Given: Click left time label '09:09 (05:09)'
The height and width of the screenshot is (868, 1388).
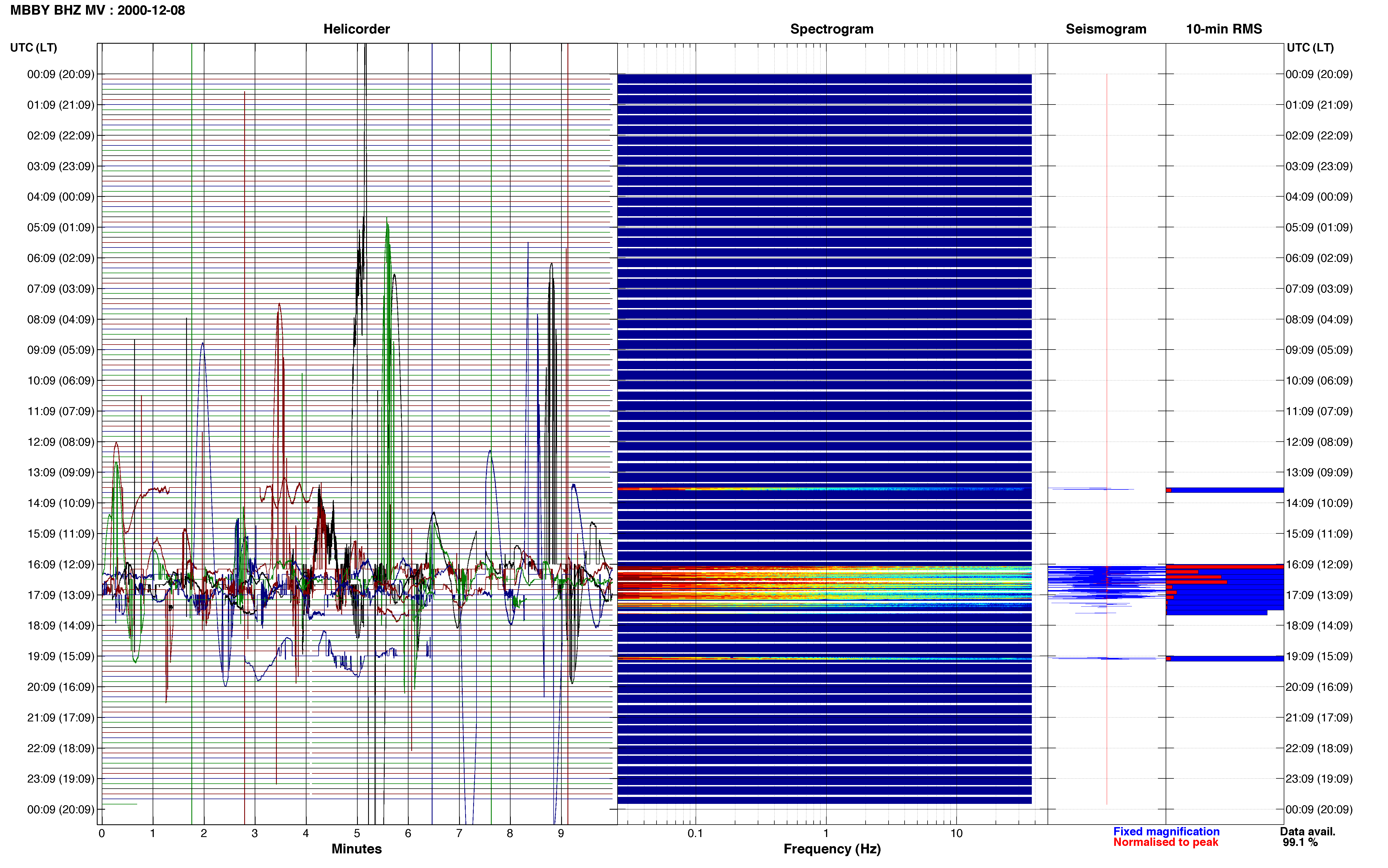Looking at the screenshot, I should click(61, 350).
